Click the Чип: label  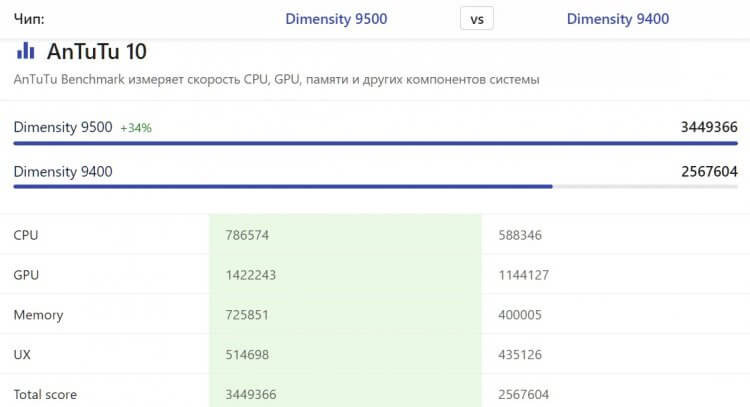[29, 19]
